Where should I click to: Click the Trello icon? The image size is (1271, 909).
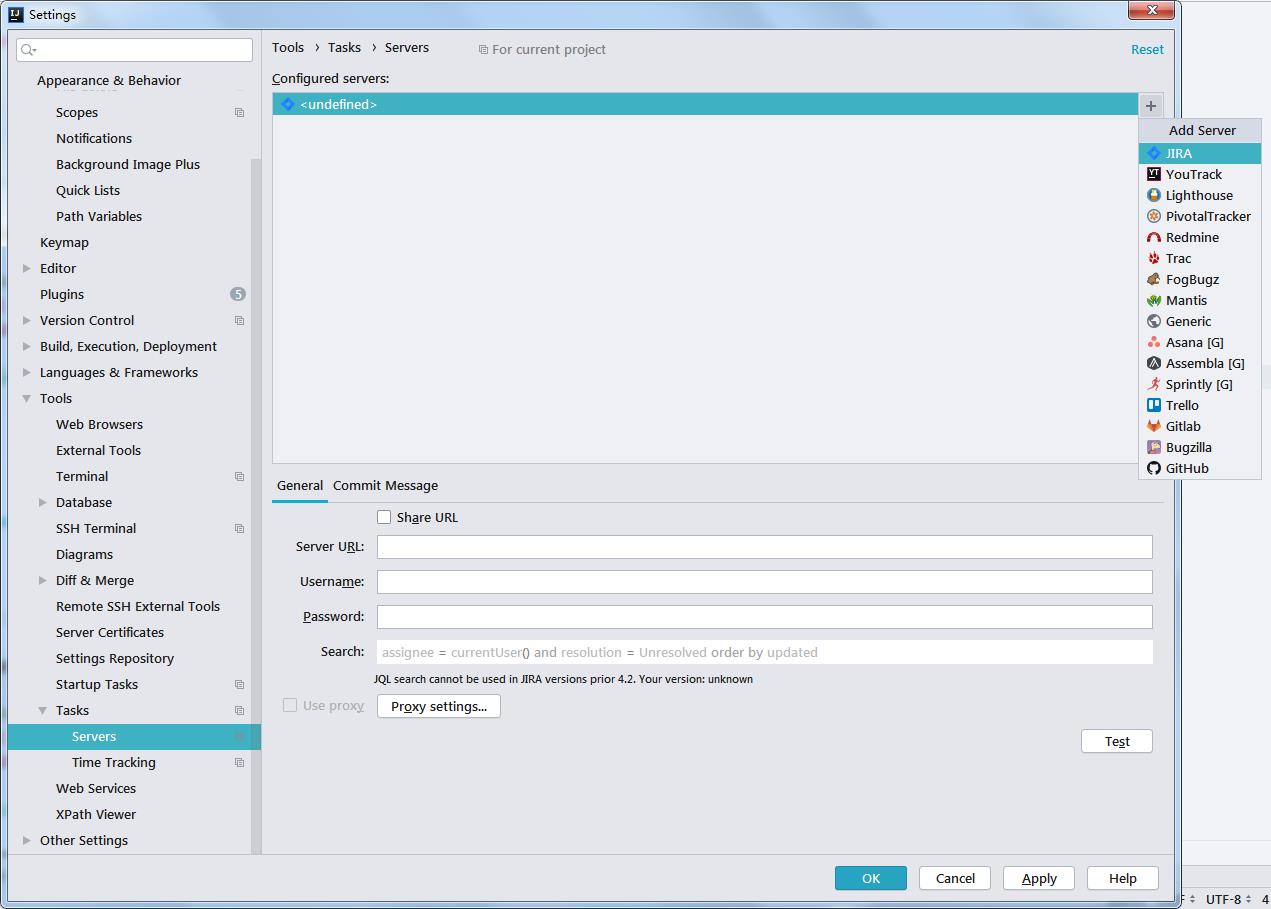click(1154, 405)
